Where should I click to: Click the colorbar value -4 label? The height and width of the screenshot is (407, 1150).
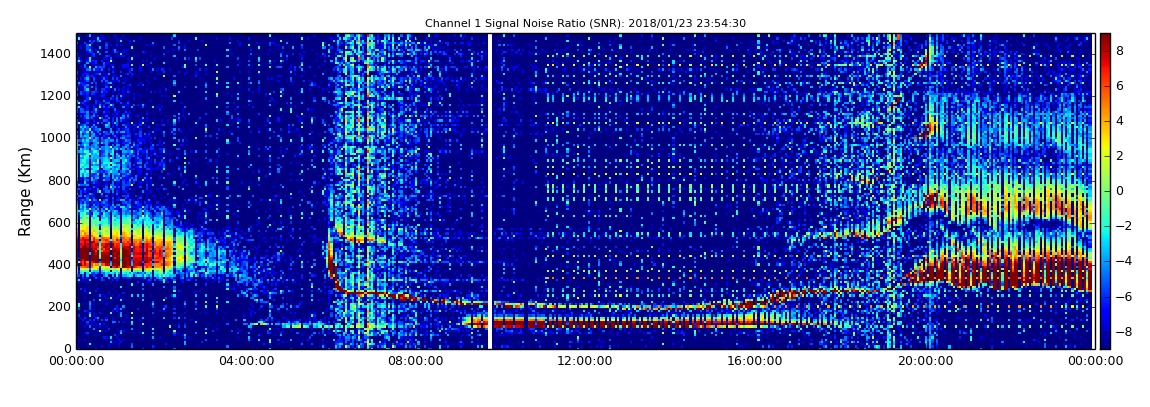(x=1122, y=261)
